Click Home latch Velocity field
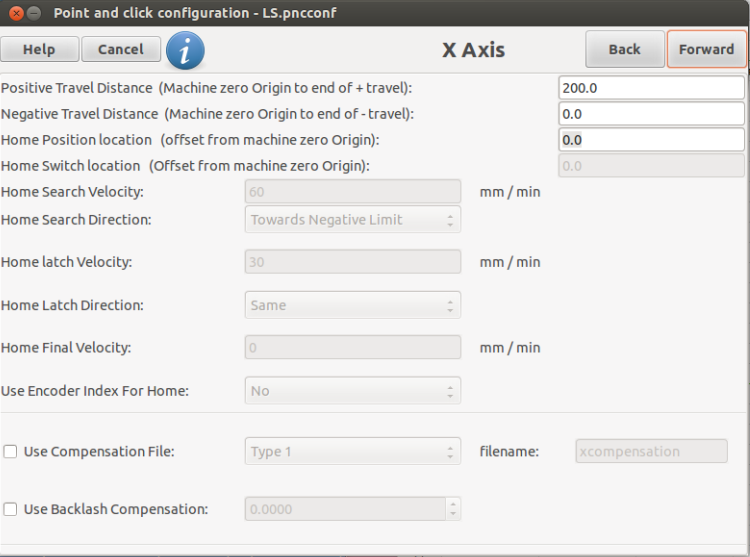 (x=353, y=262)
